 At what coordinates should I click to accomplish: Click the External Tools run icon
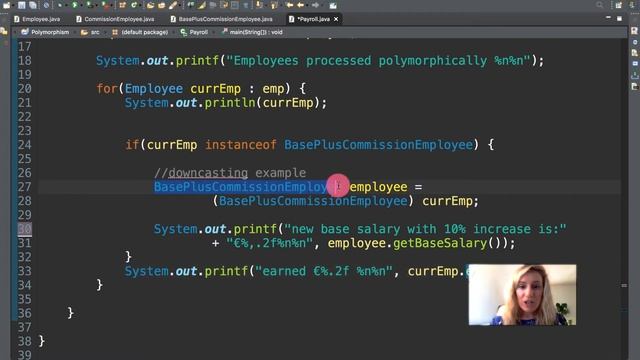tap(105, 5)
